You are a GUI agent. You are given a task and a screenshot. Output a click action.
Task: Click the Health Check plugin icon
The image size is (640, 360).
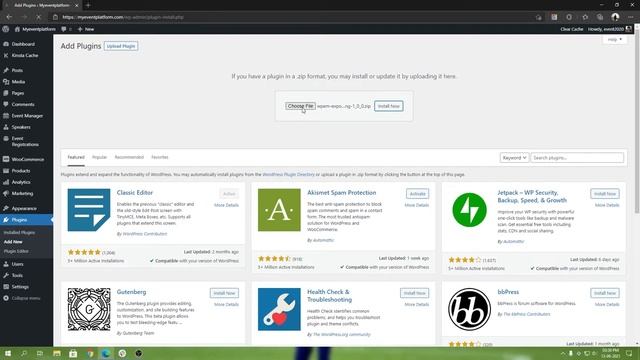tap(279, 309)
